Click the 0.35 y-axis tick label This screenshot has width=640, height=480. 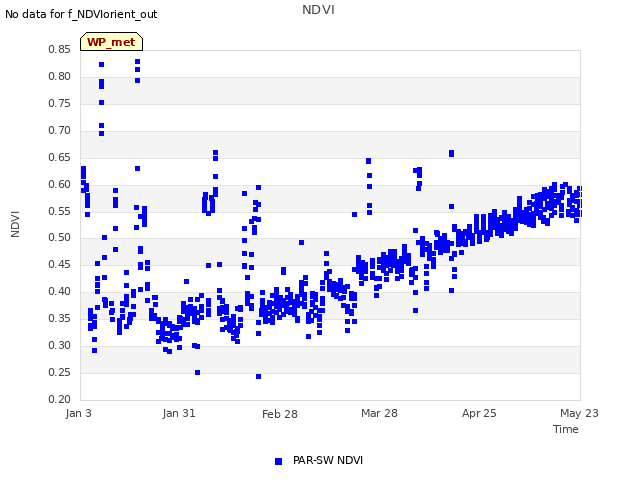[60, 318]
